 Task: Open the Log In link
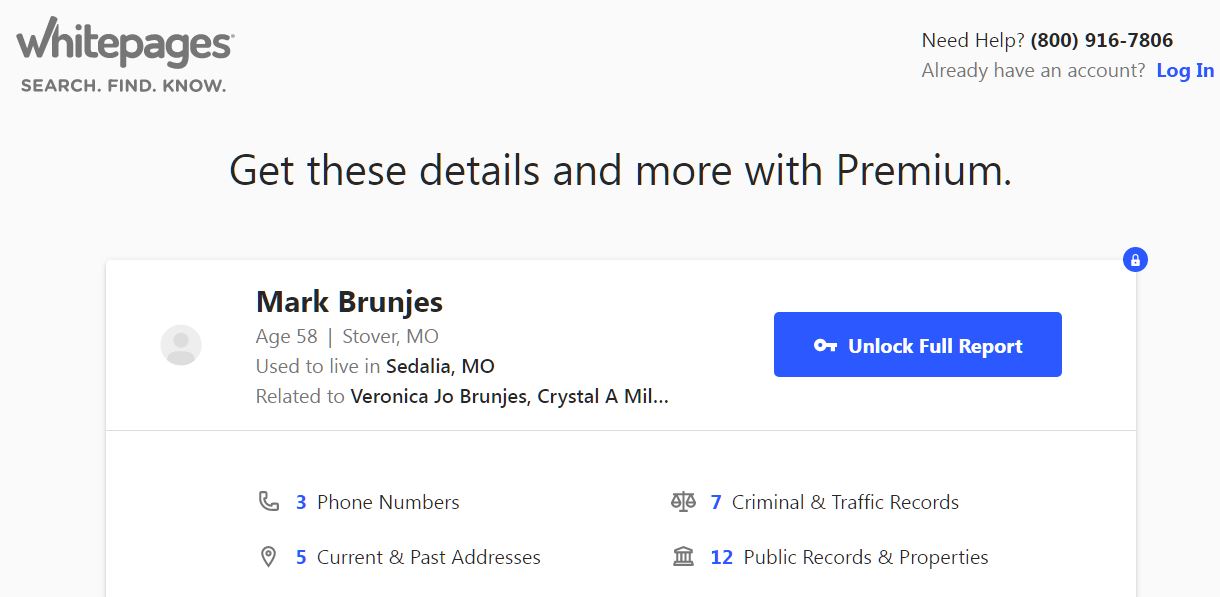1185,71
